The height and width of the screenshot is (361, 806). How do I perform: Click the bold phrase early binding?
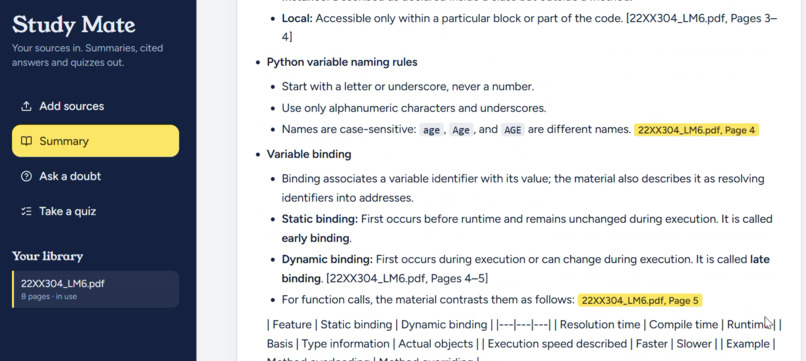point(316,238)
